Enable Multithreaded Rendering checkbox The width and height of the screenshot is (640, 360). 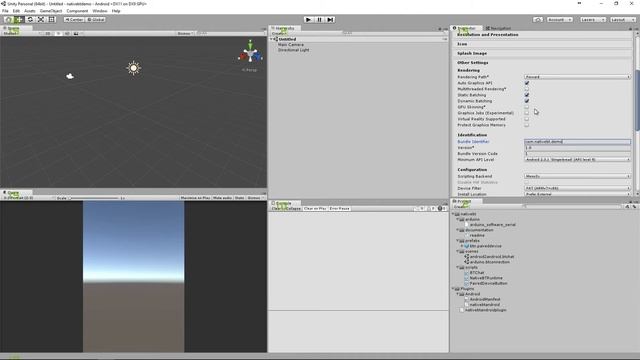click(x=527, y=89)
